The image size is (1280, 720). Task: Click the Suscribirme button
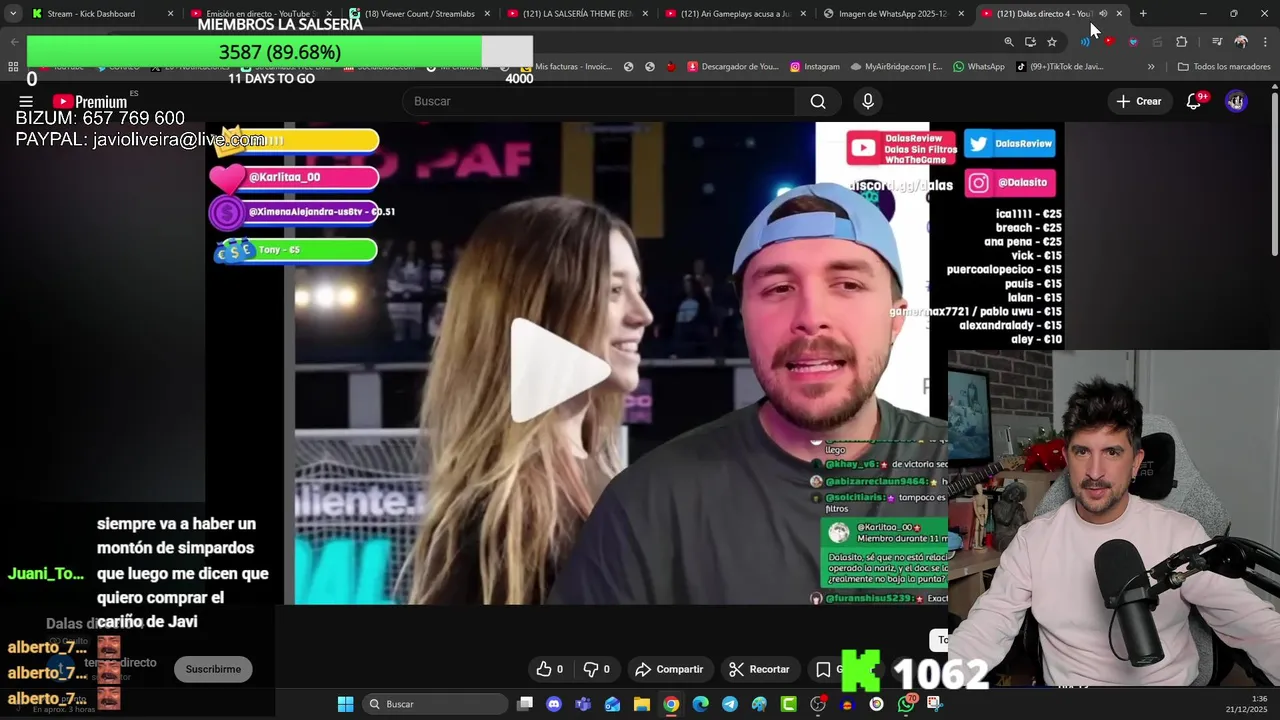tap(213, 669)
